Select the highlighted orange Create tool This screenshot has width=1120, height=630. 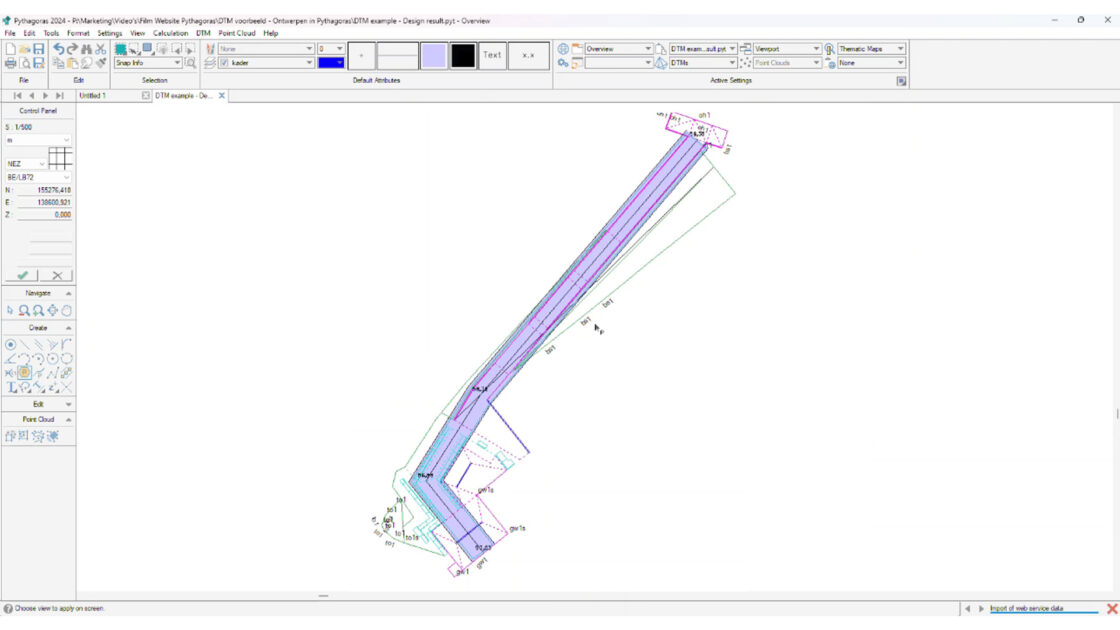click(24, 373)
